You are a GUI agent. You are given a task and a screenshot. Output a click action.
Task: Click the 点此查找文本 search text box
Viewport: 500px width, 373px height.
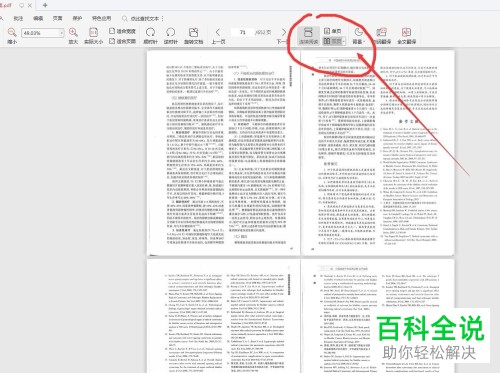[x=144, y=18]
